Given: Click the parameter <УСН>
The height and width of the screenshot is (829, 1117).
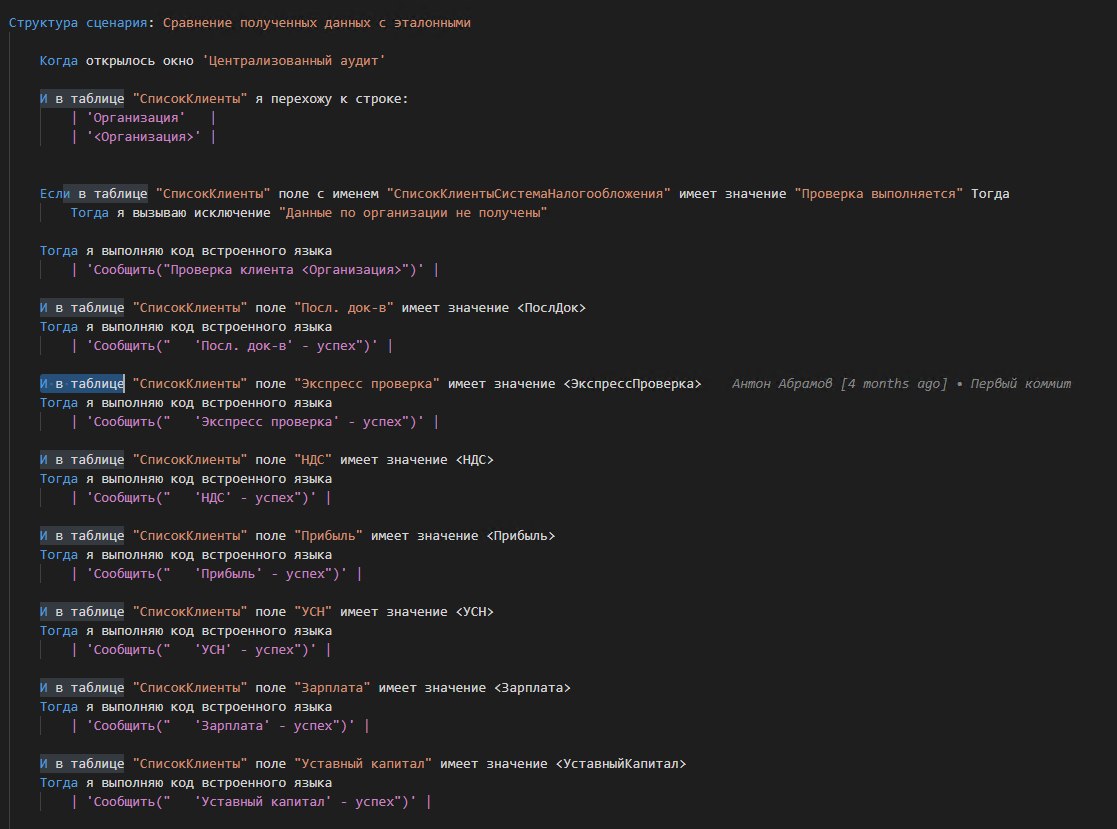Looking at the screenshot, I should 474,612.
